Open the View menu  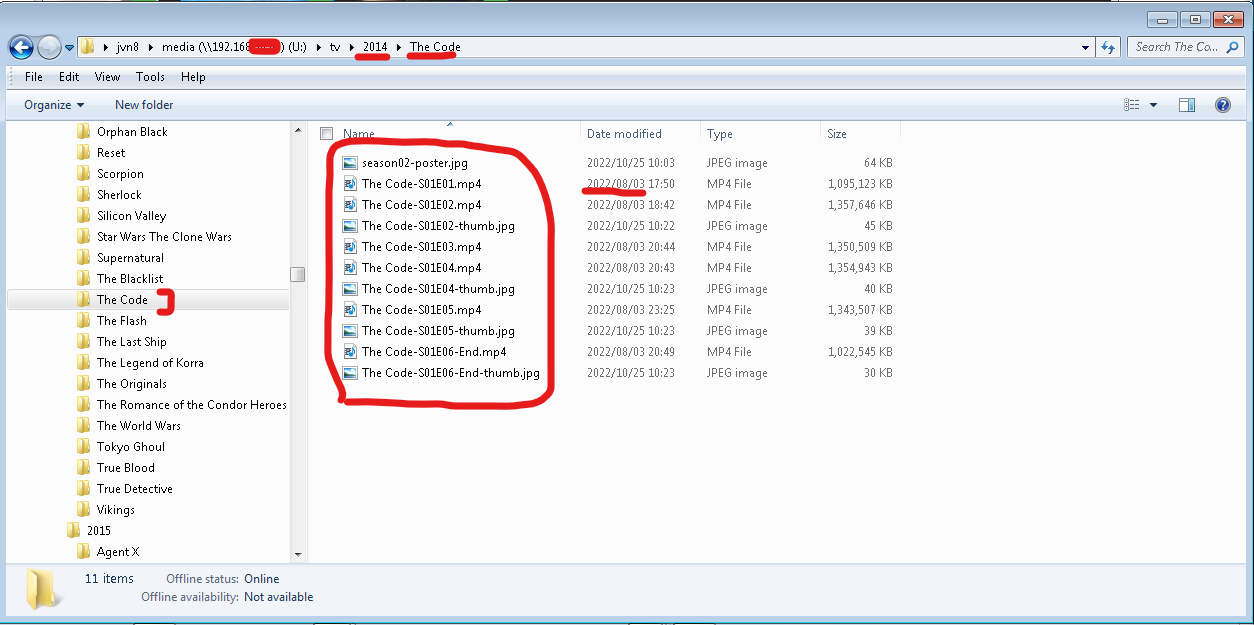coord(107,77)
